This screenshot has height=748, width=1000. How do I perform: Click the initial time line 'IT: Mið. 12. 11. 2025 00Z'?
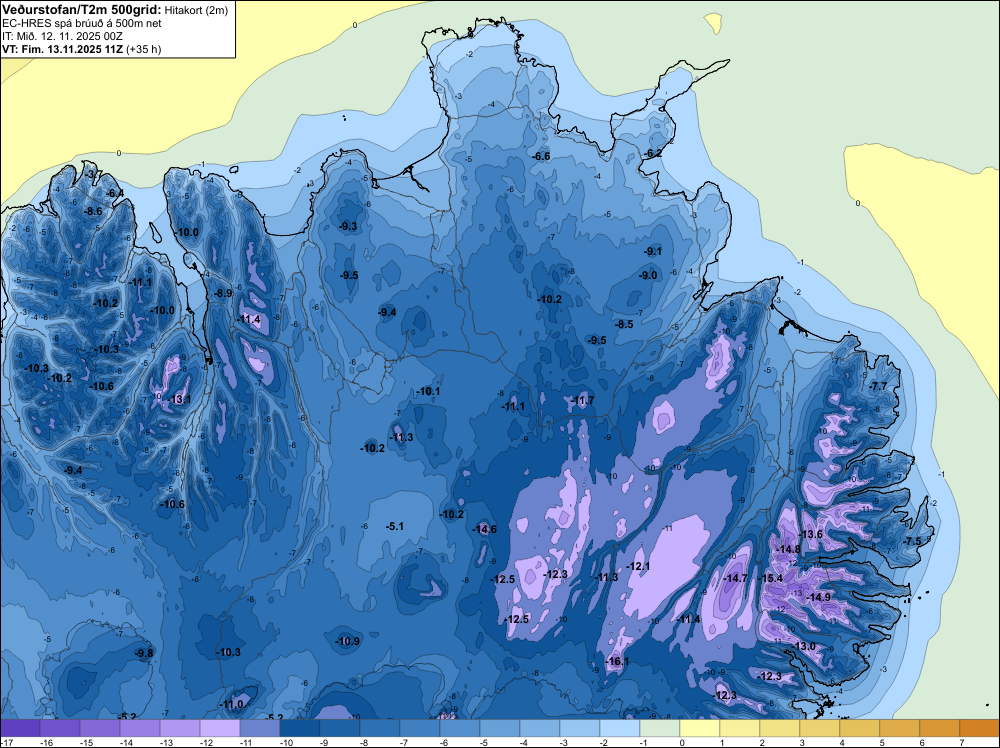pyautogui.click(x=62, y=36)
